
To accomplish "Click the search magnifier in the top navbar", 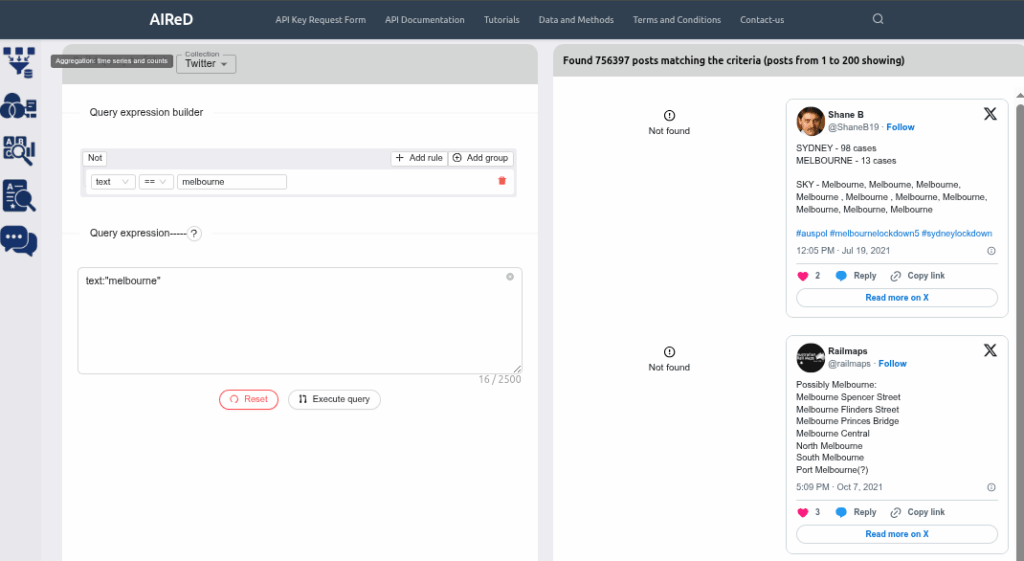I will point(878,19).
